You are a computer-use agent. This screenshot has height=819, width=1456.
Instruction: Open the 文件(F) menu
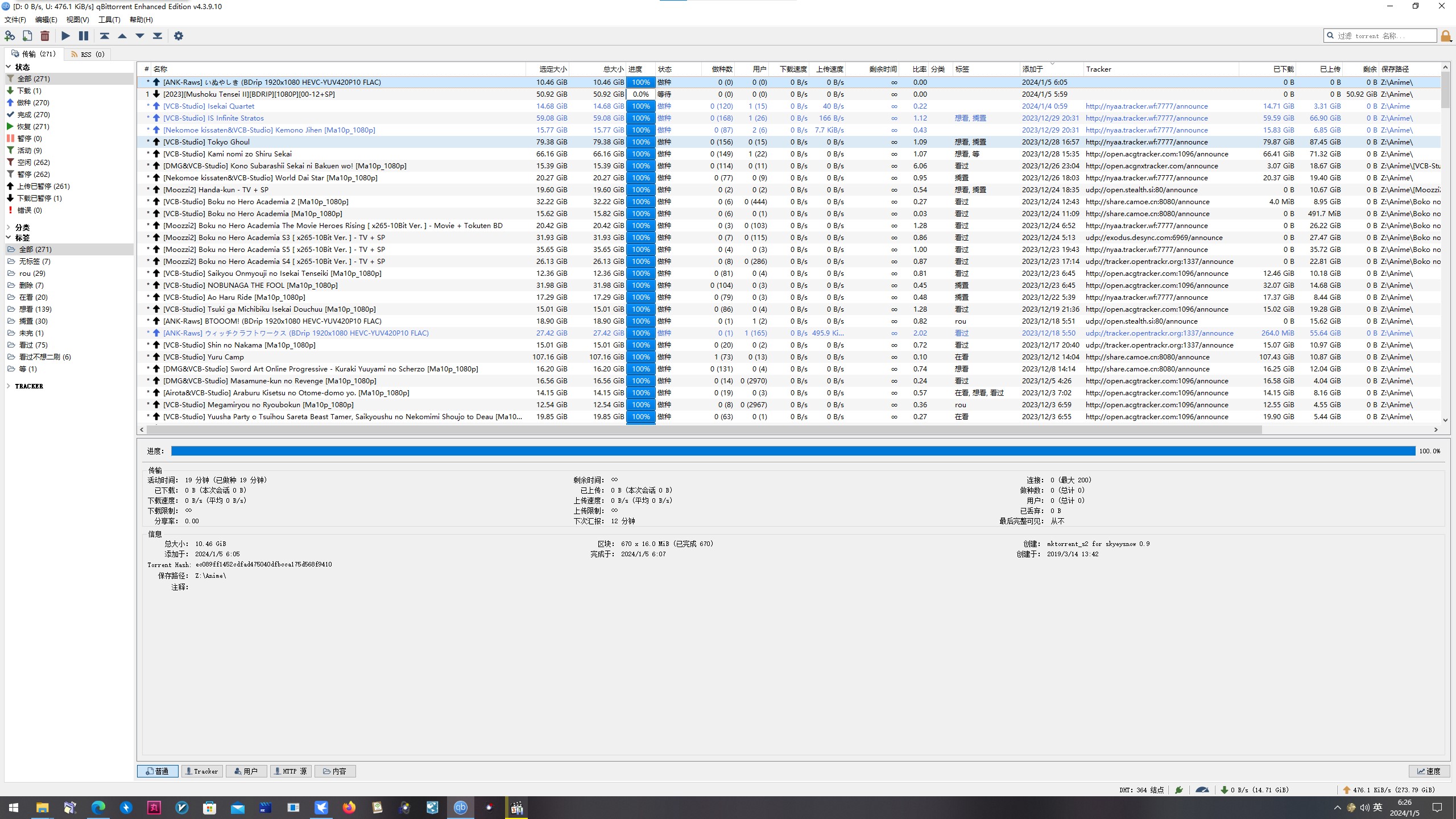pyautogui.click(x=15, y=19)
